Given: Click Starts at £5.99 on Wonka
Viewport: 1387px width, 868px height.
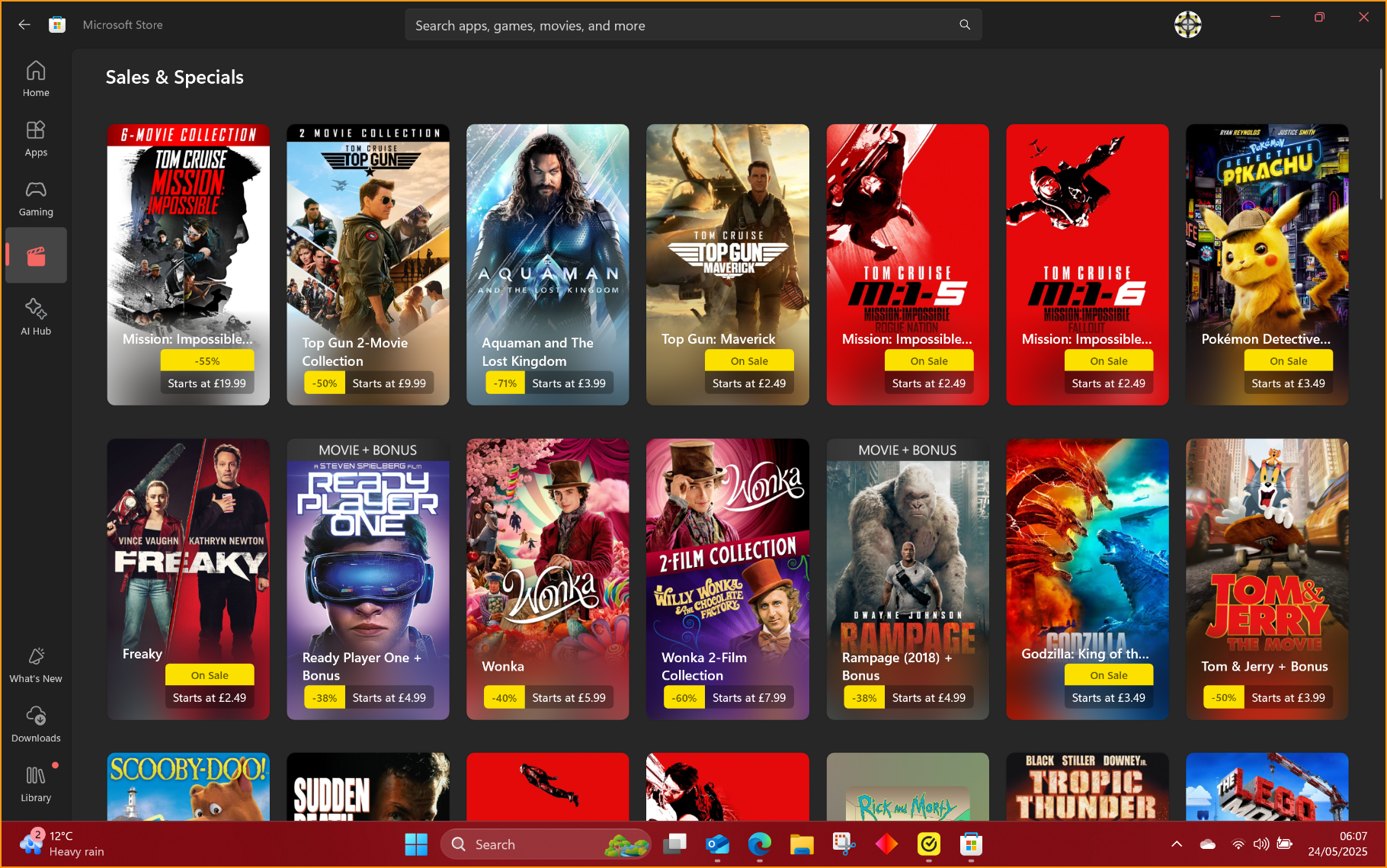Looking at the screenshot, I should tap(569, 698).
